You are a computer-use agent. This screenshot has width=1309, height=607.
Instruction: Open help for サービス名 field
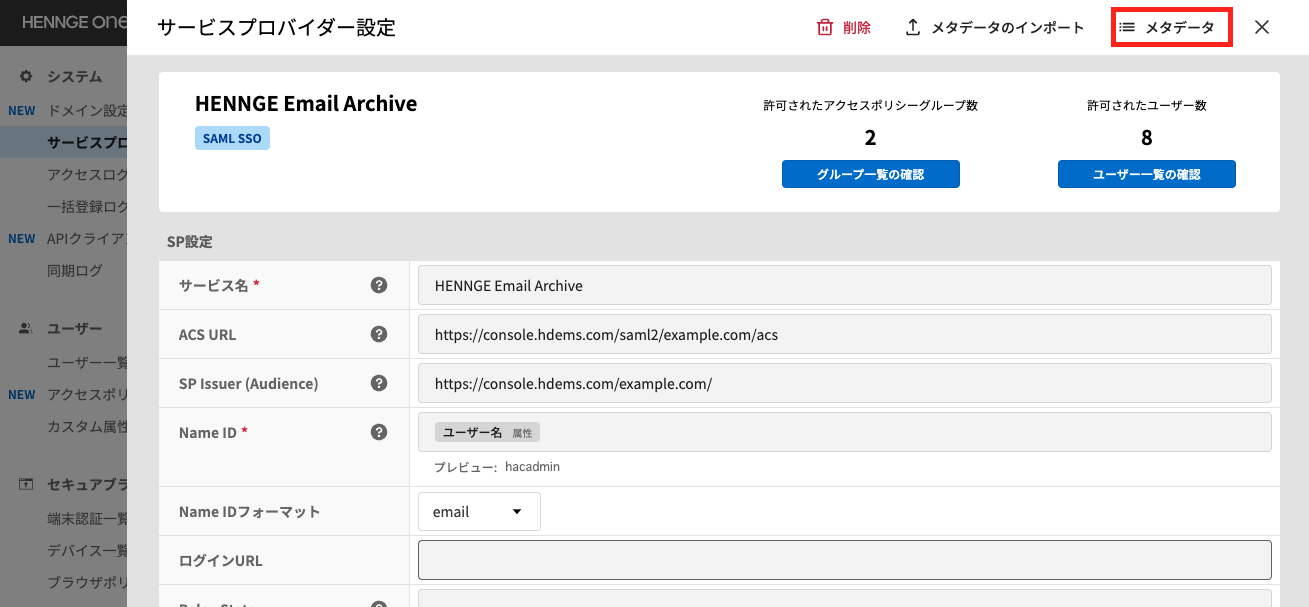coord(379,285)
